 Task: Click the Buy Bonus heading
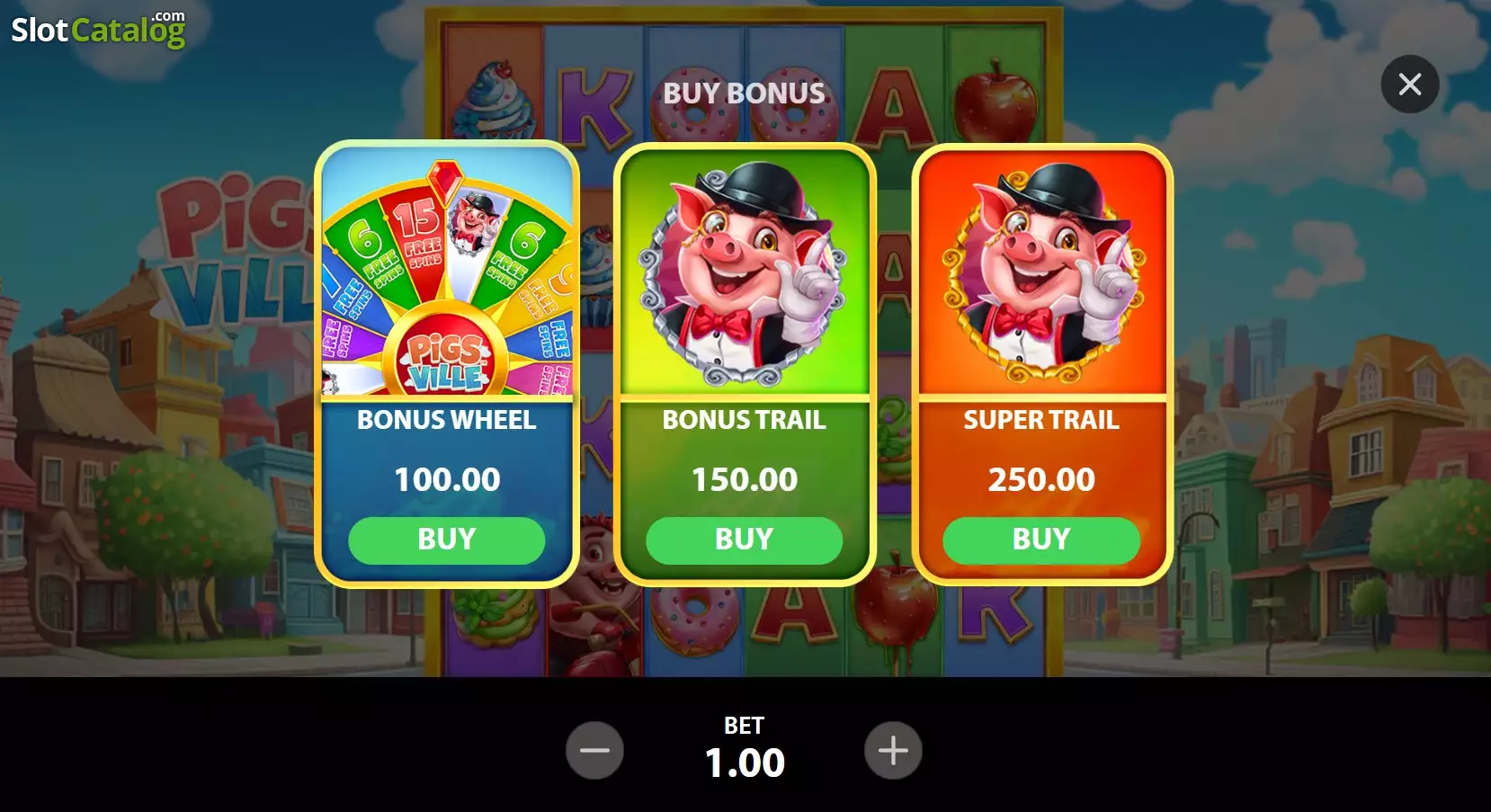coord(744,93)
